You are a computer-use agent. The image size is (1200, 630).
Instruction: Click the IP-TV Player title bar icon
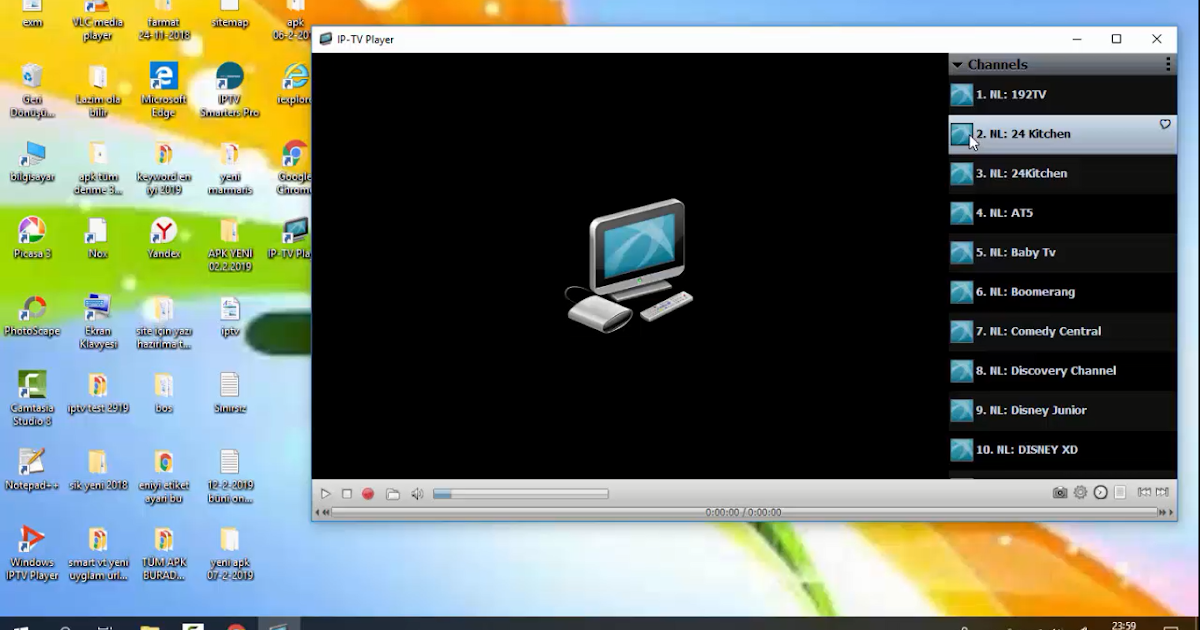click(325, 39)
